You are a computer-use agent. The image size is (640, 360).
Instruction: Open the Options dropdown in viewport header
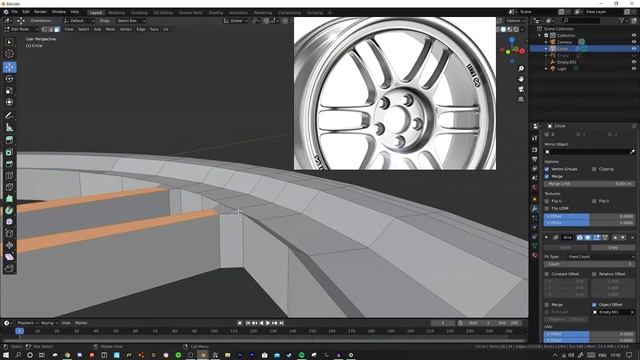point(516,20)
